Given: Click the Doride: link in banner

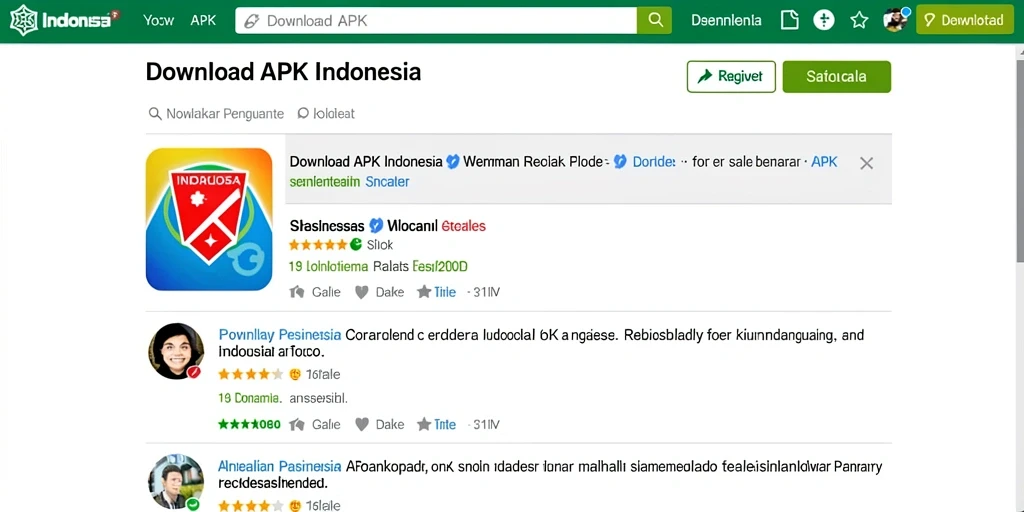Looking at the screenshot, I should tap(654, 161).
